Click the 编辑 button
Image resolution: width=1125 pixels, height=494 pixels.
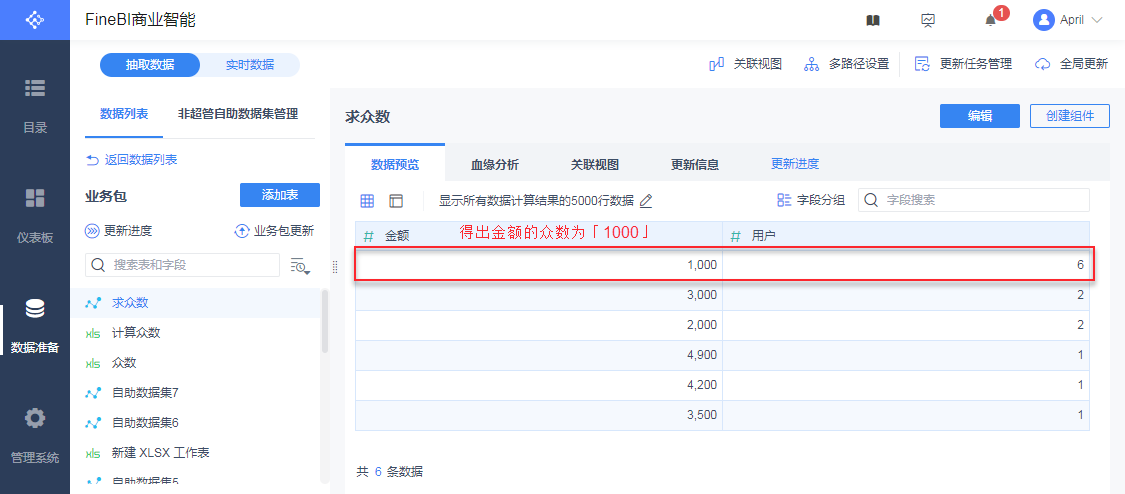tap(979, 116)
